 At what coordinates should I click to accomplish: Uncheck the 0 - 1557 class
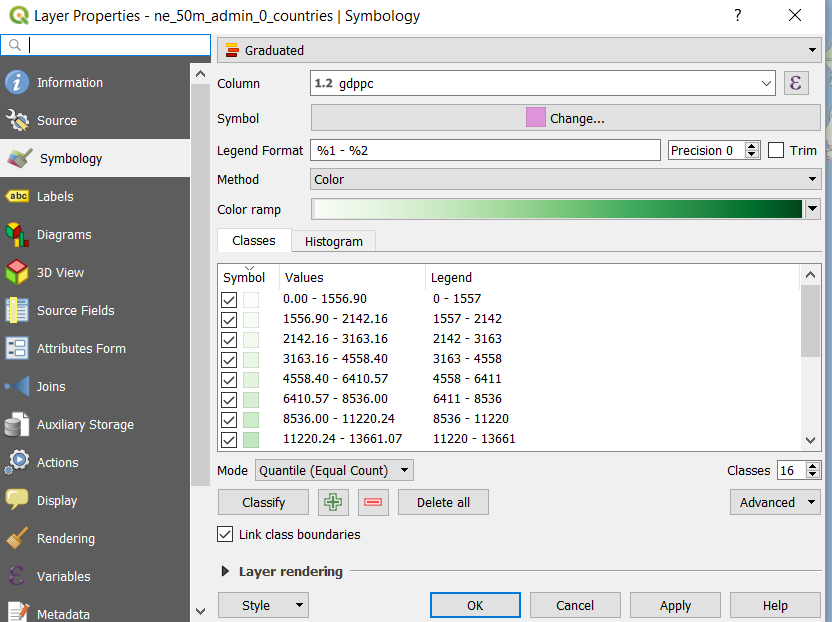(229, 300)
